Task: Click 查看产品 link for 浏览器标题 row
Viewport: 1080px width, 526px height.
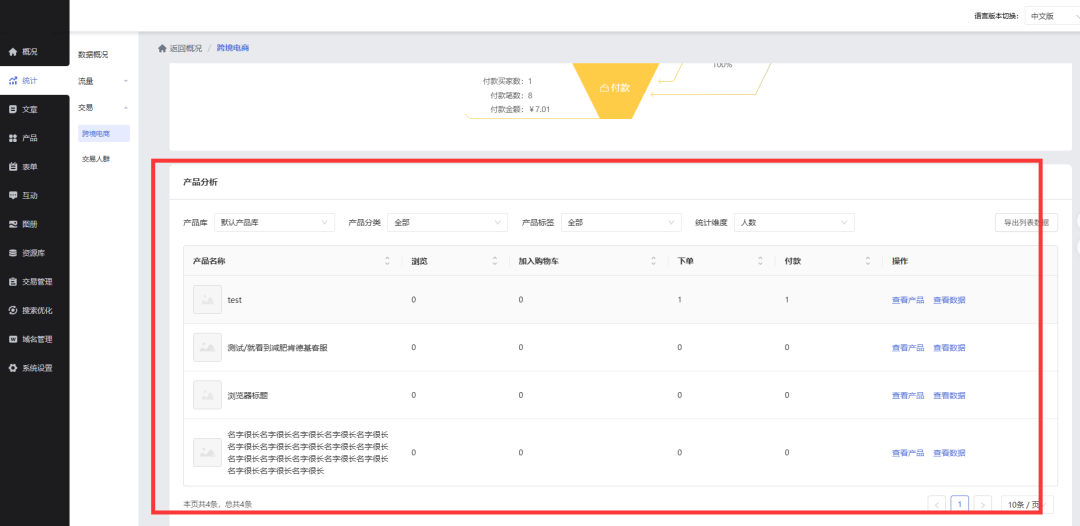Action: click(907, 395)
